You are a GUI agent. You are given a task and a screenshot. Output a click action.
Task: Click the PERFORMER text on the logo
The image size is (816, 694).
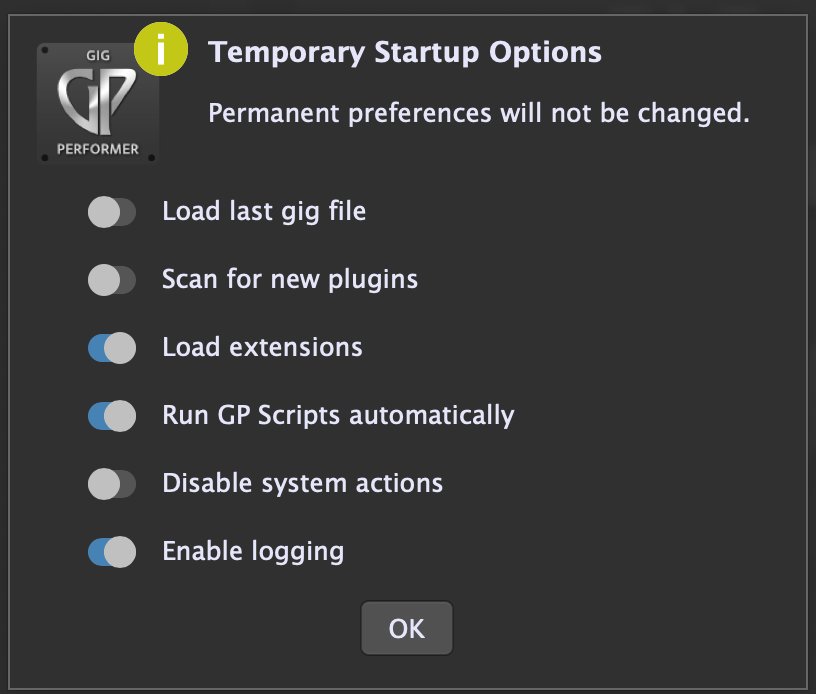click(x=98, y=150)
